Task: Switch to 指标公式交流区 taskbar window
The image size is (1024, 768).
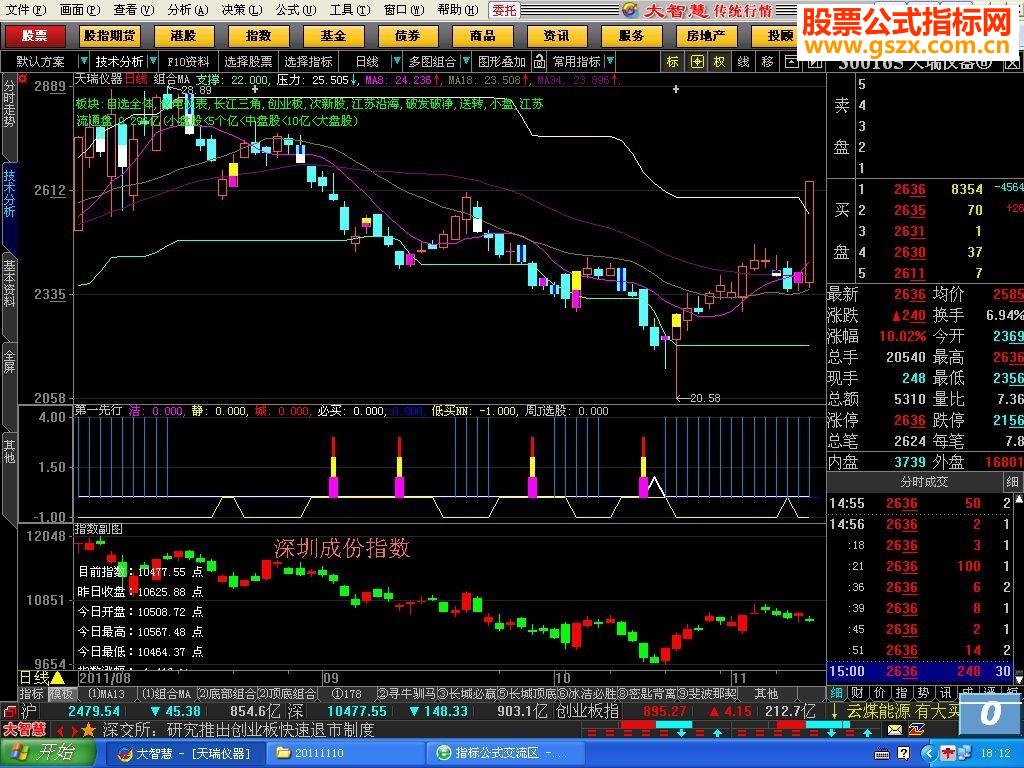Action: click(x=506, y=753)
